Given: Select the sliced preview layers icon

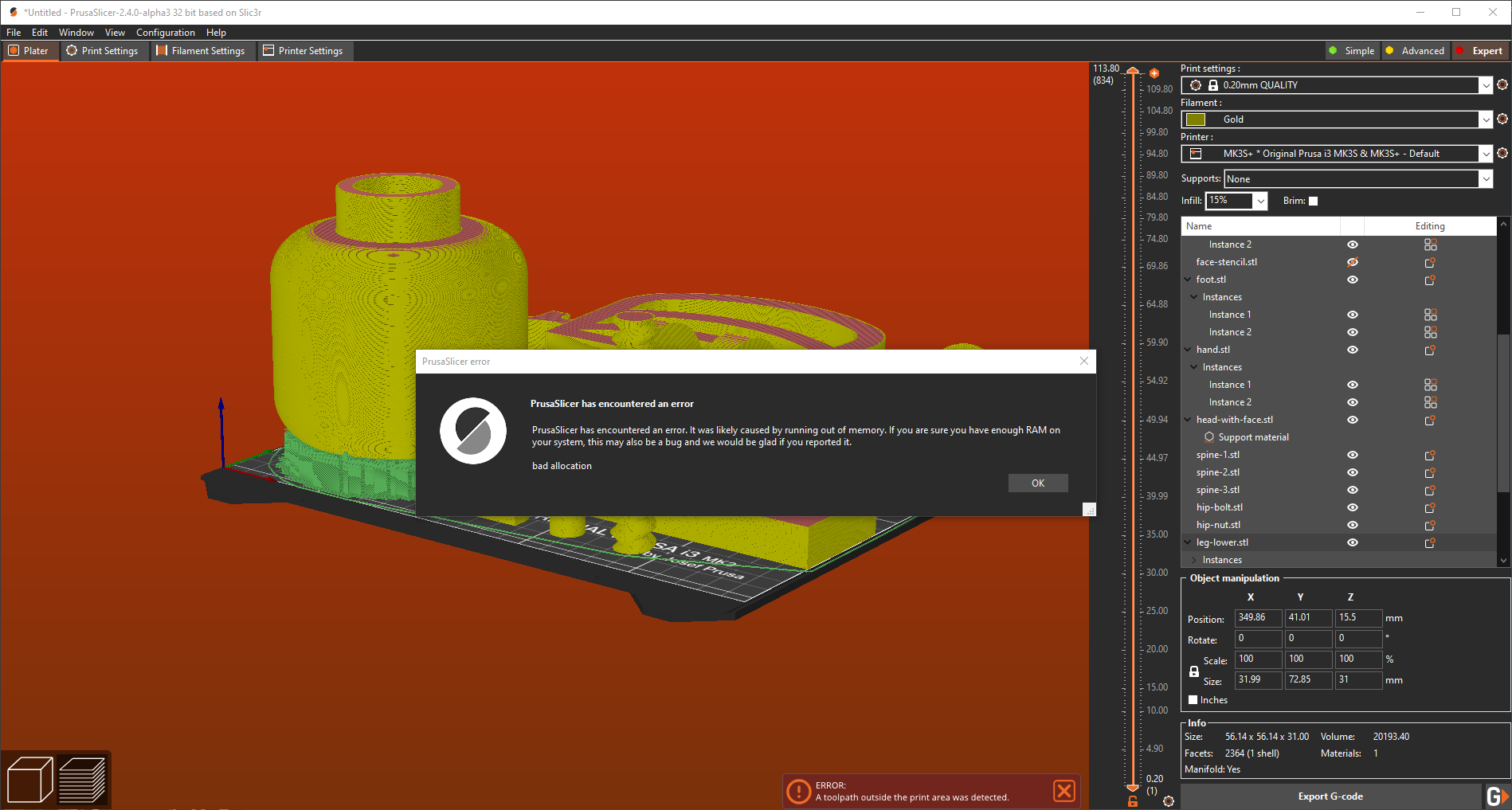Looking at the screenshot, I should (x=84, y=779).
